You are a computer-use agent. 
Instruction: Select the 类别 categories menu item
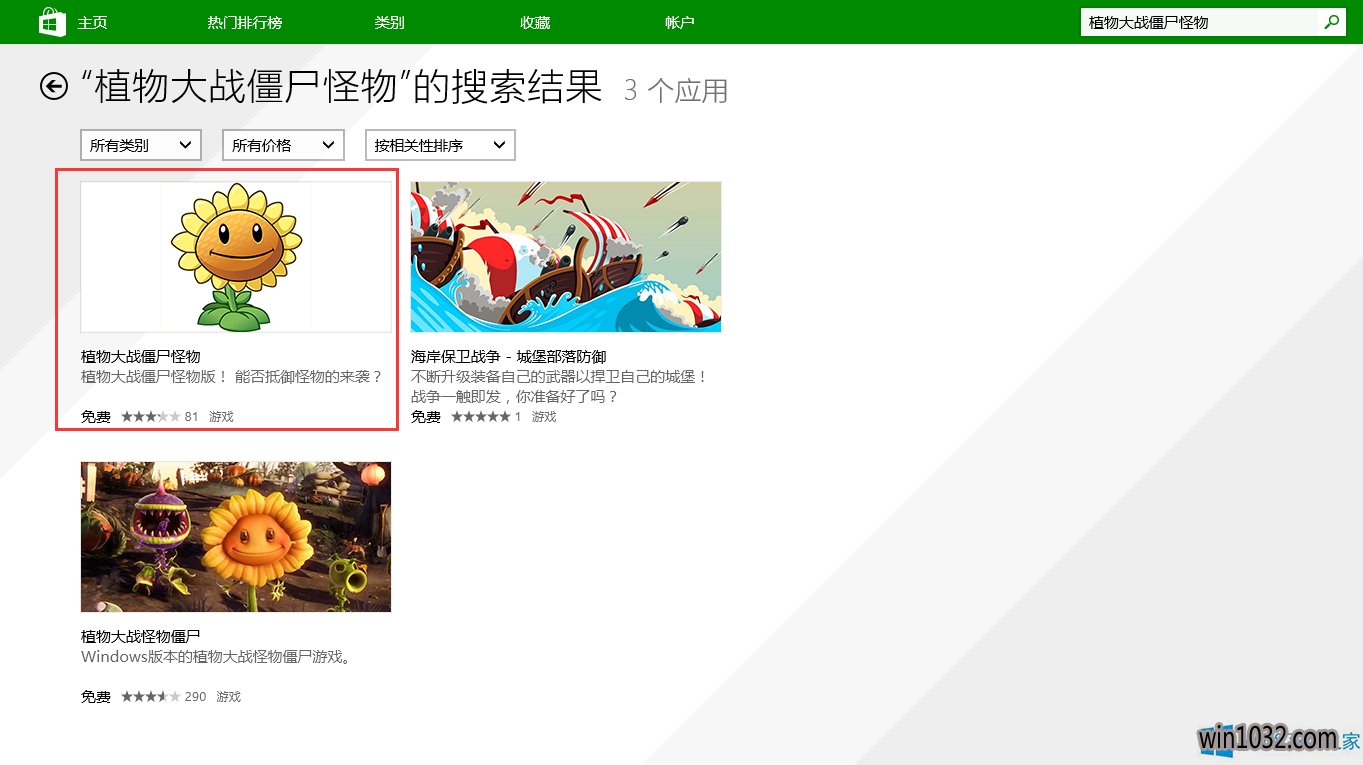389,22
